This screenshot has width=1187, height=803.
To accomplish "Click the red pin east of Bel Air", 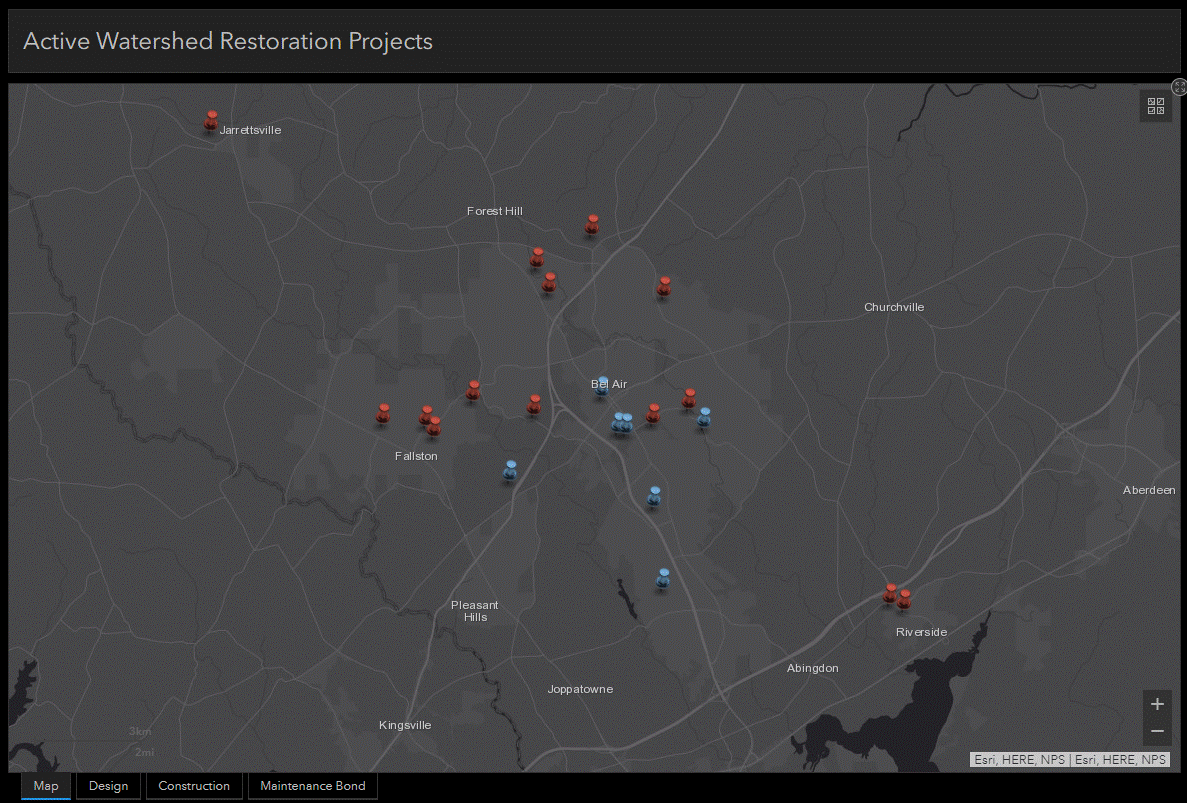I will 688,399.
